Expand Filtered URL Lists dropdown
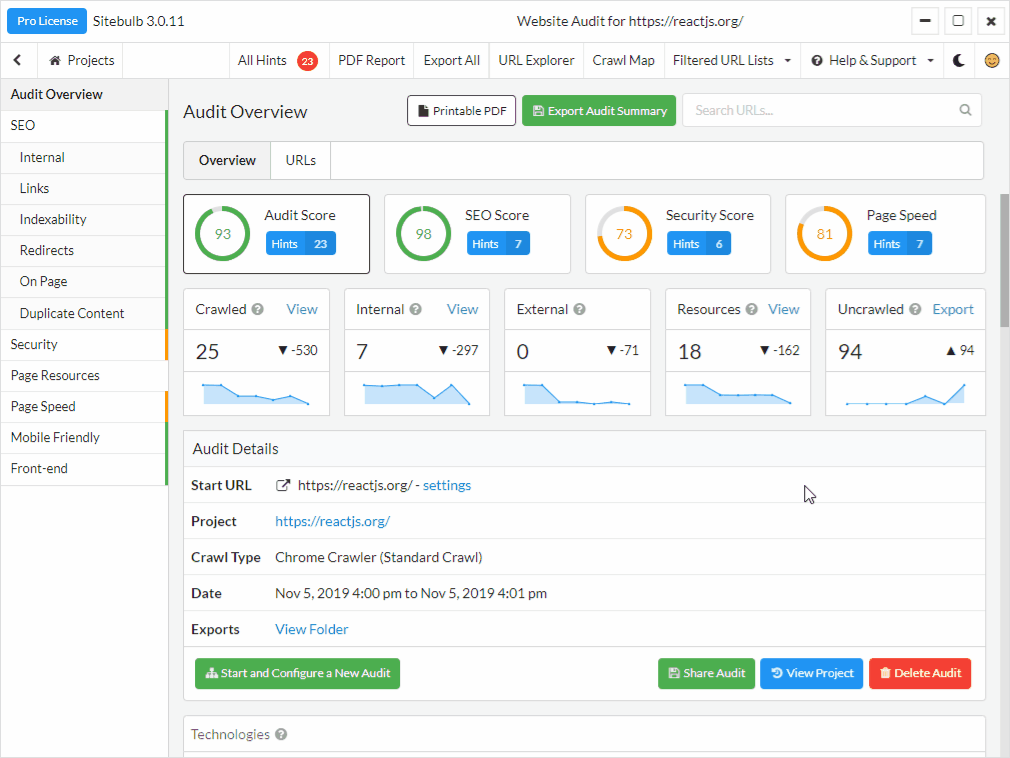This screenshot has height=758, width=1010. point(732,60)
